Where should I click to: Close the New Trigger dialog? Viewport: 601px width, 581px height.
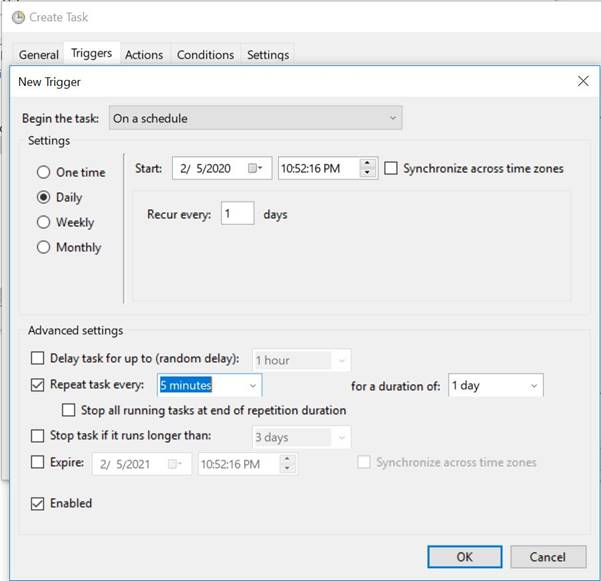(x=583, y=81)
